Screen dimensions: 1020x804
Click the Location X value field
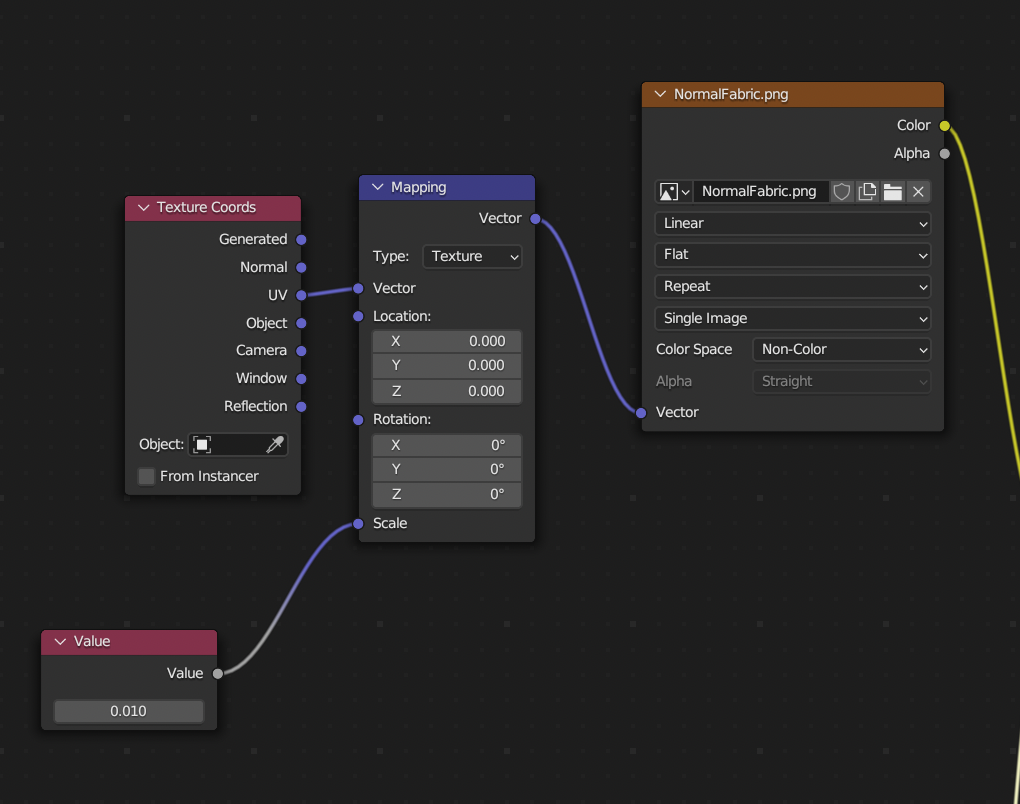pos(447,342)
